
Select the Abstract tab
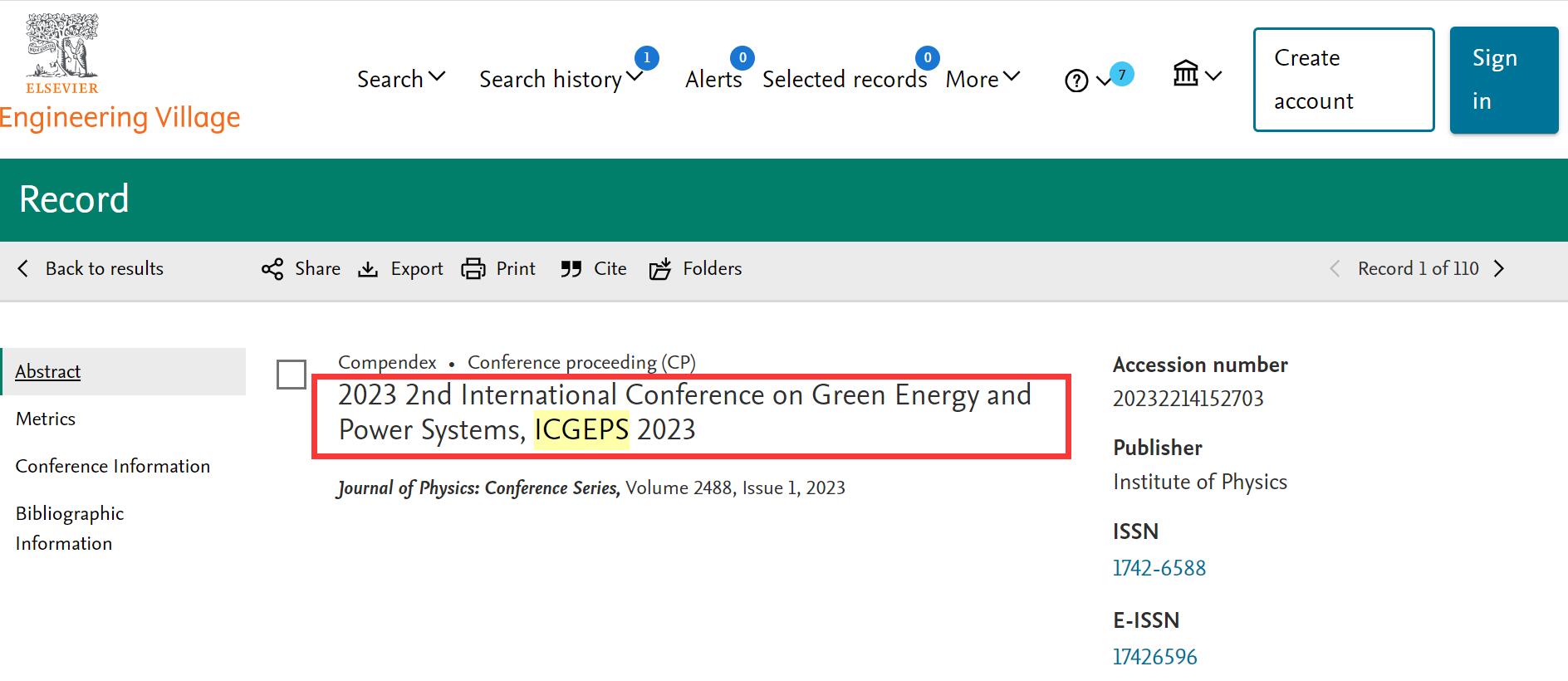click(123, 371)
